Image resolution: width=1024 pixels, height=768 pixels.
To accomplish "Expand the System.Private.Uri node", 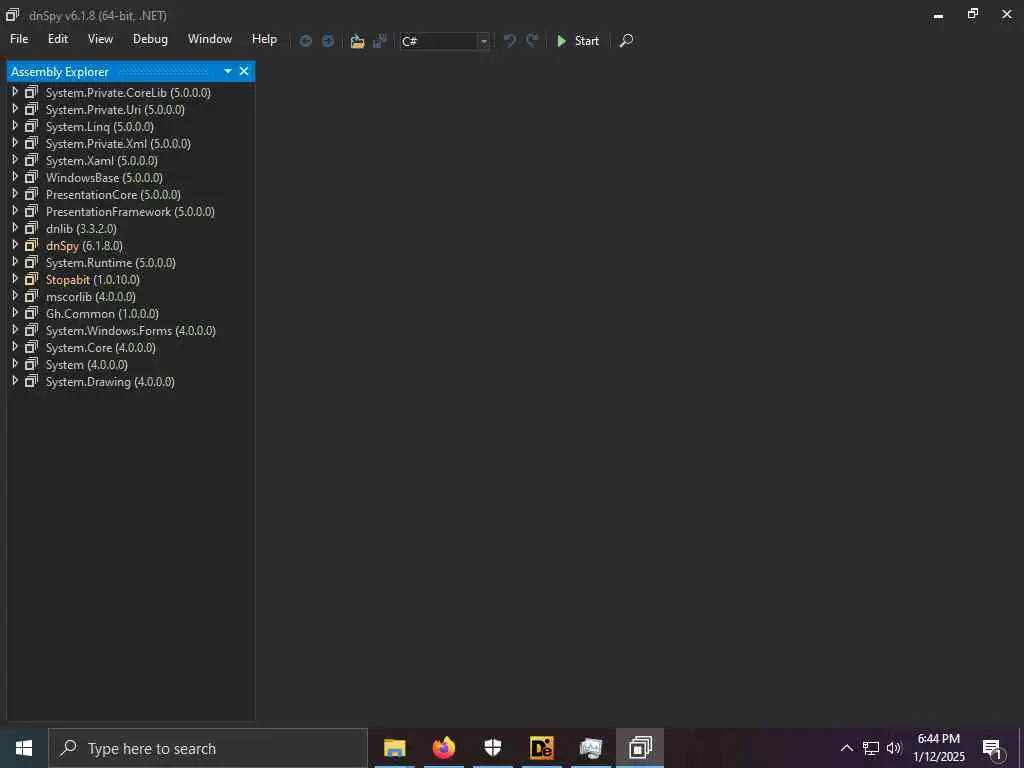I will (15, 109).
